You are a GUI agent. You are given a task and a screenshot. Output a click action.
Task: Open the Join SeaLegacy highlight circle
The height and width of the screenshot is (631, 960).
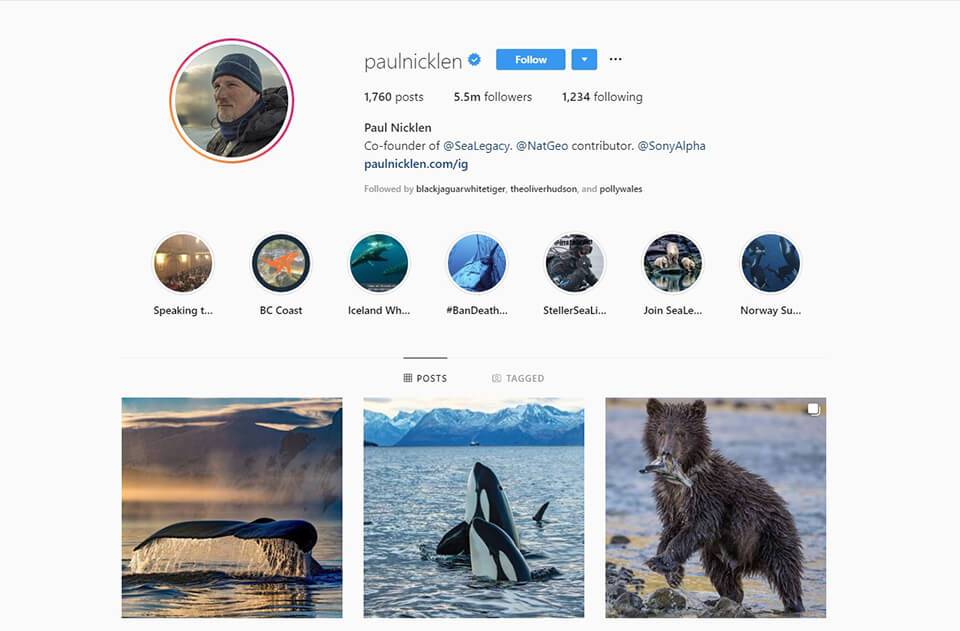pos(673,263)
